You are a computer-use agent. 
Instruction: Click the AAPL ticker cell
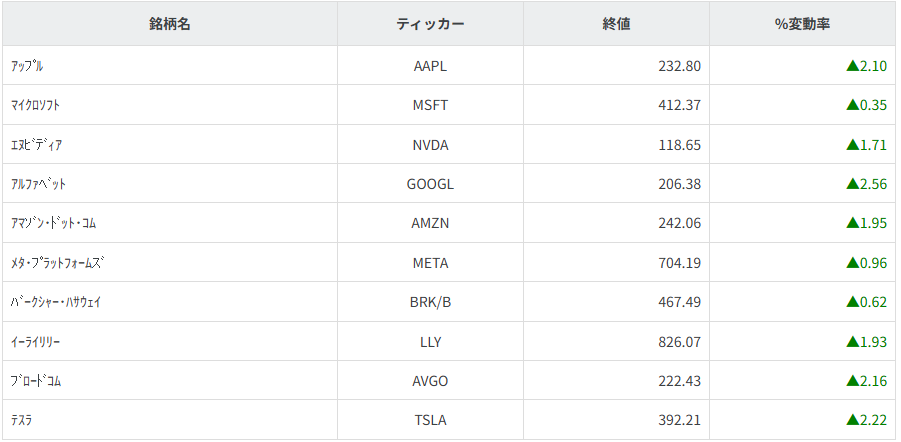coord(430,66)
